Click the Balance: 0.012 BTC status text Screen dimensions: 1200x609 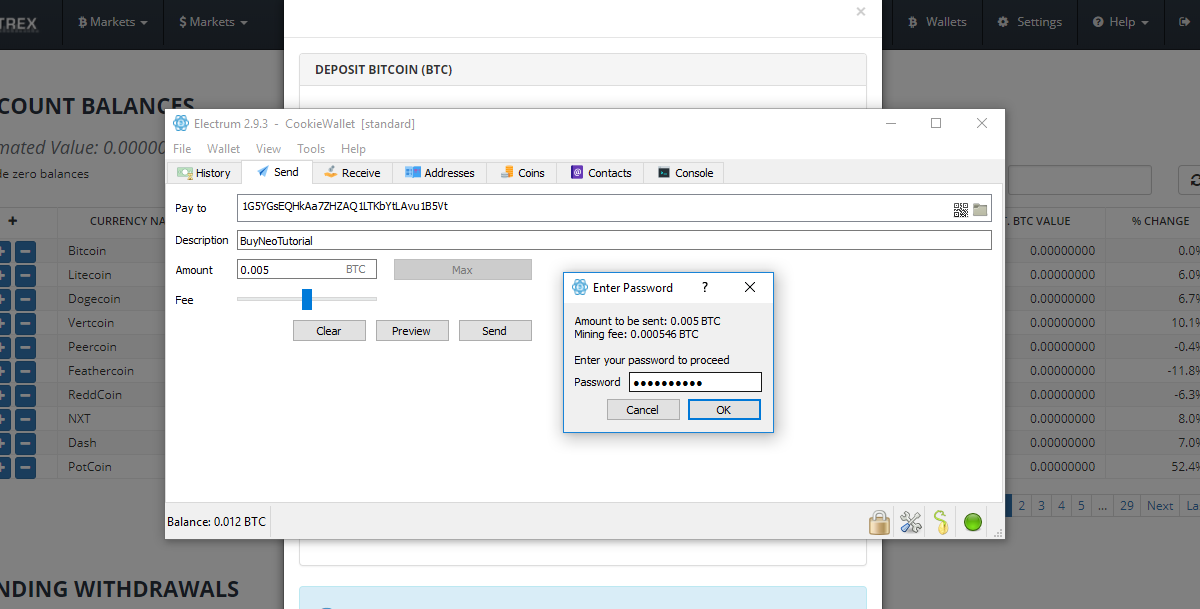(x=217, y=522)
